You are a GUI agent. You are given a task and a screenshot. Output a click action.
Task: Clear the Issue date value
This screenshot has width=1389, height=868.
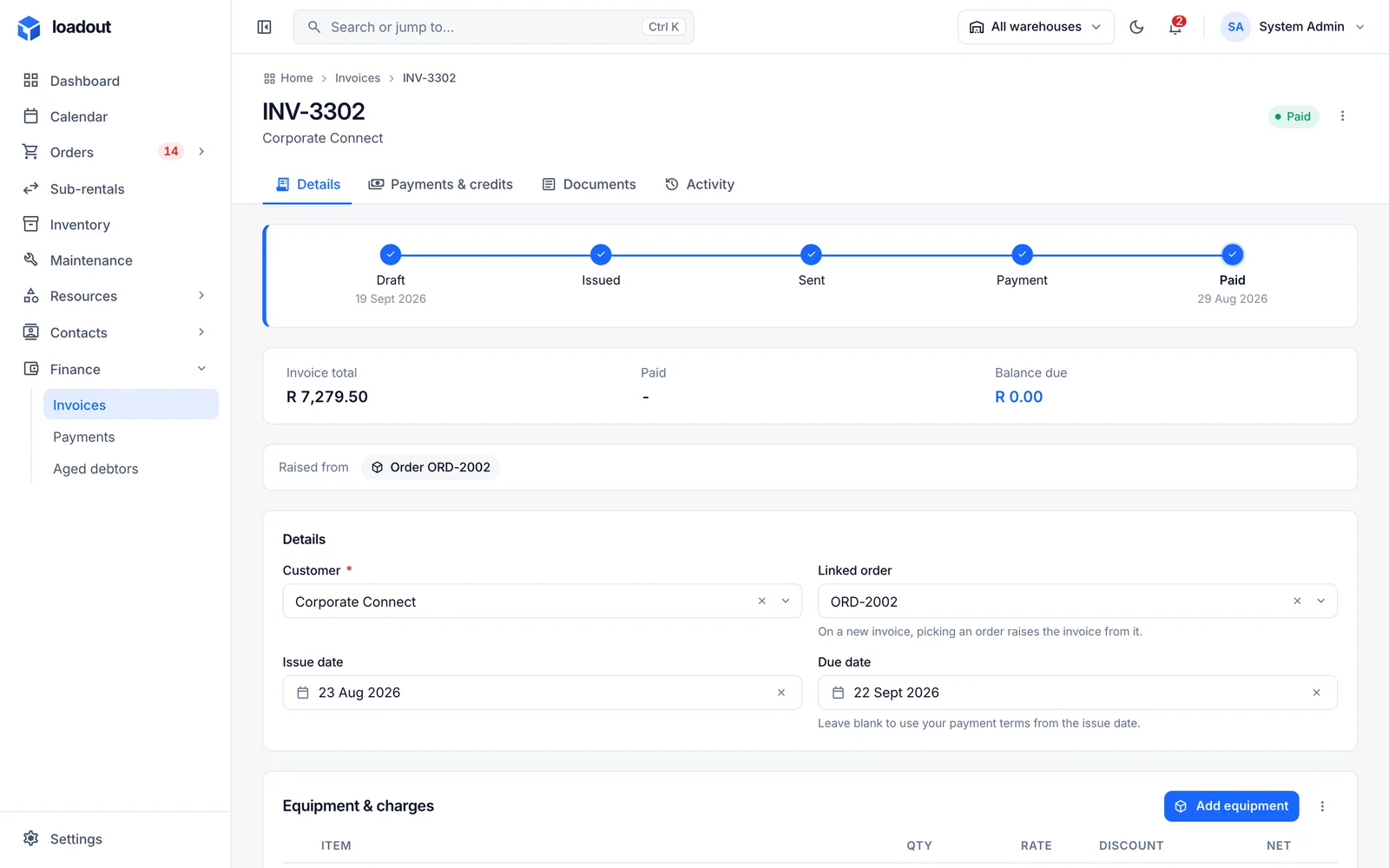click(x=781, y=693)
